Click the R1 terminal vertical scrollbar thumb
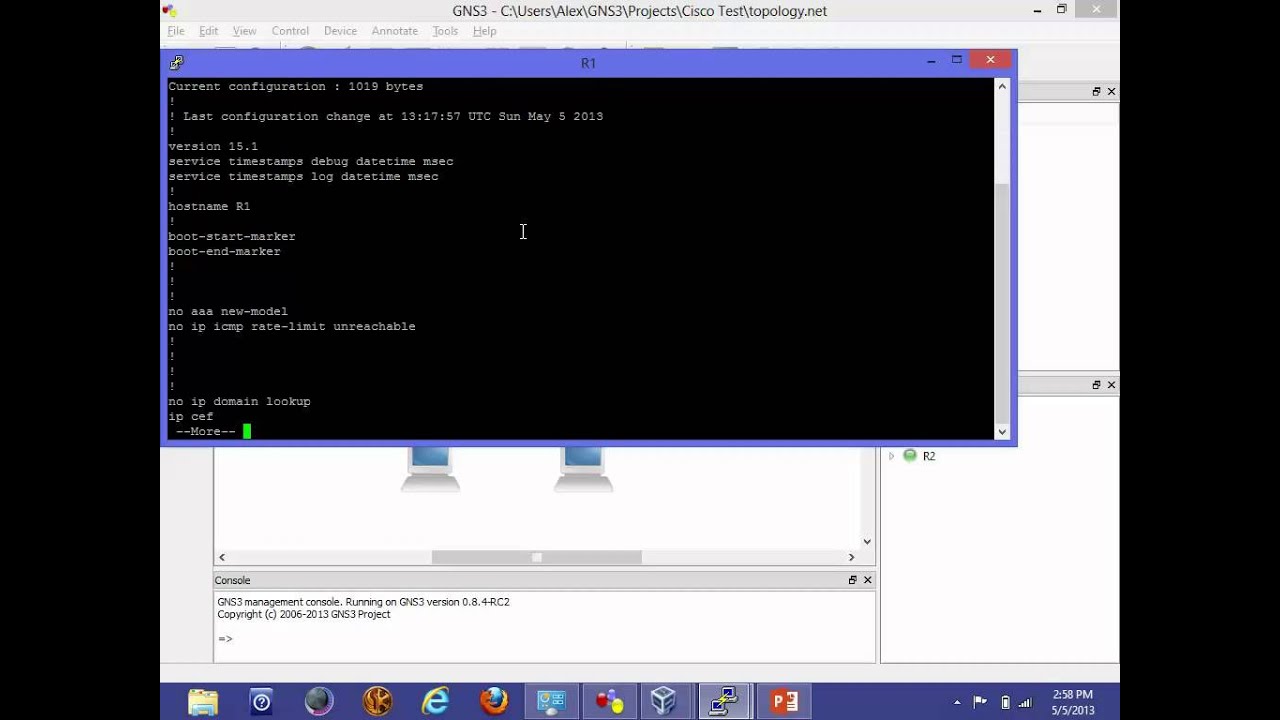Viewport: 1280px width, 720px height. coord(1002,304)
